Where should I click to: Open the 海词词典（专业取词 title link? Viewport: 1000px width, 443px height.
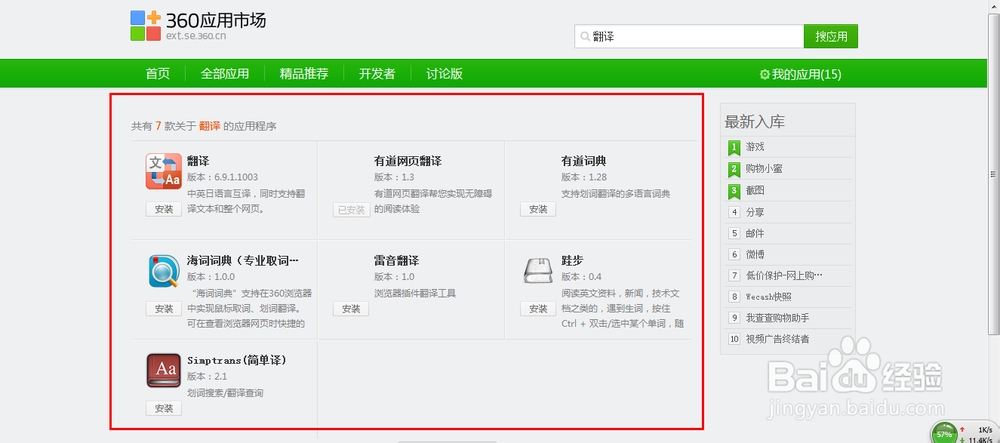point(243,261)
